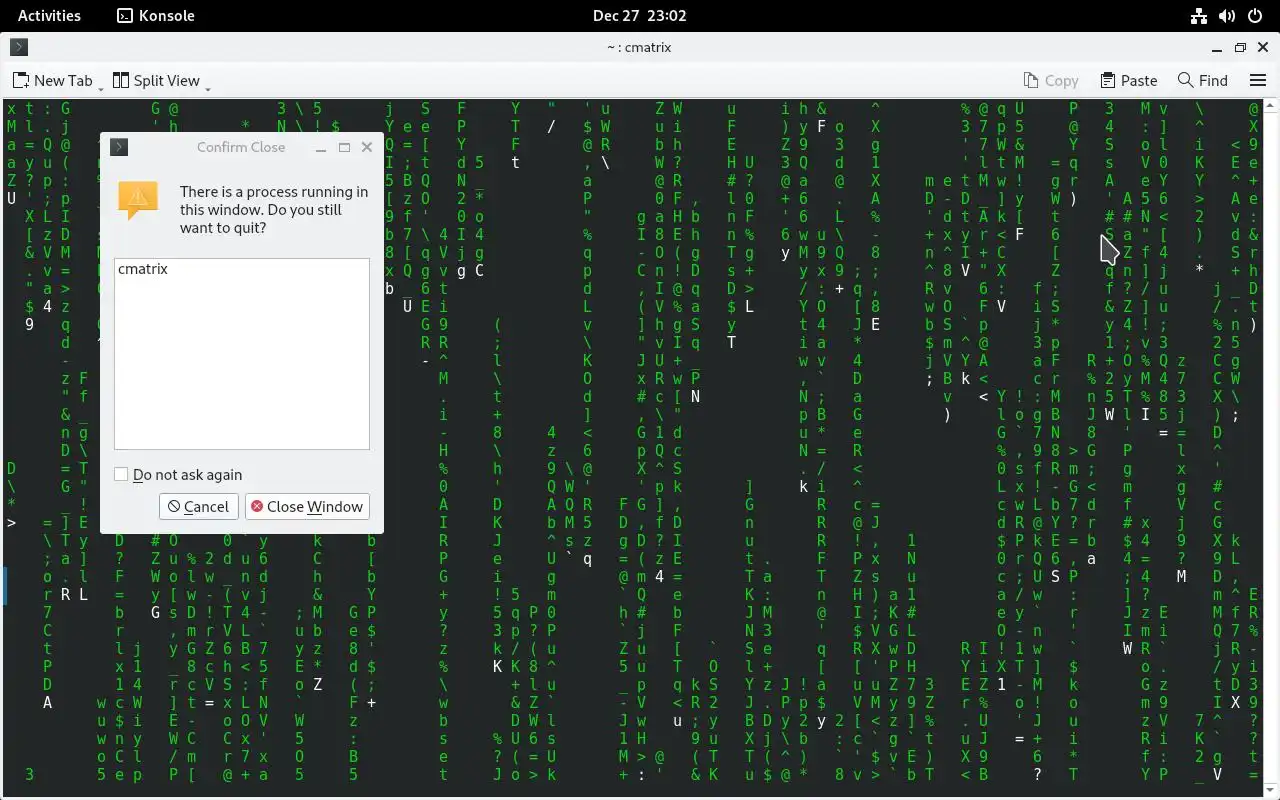Click the Confirm Close title text
This screenshot has height=800, width=1280.
(241, 147)
